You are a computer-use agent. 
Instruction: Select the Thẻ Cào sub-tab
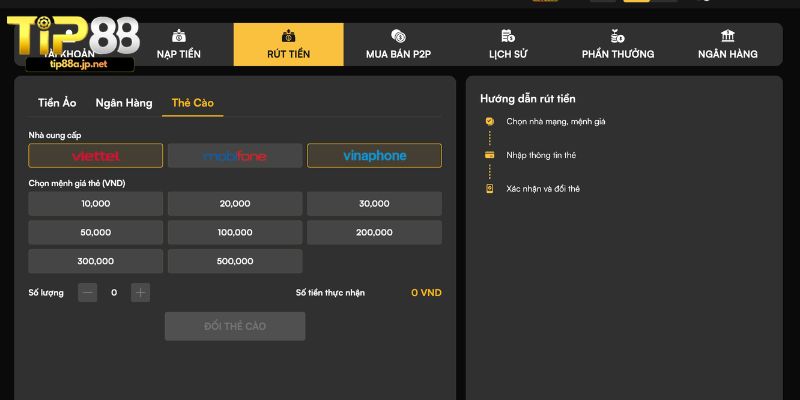tap(192, 103)
